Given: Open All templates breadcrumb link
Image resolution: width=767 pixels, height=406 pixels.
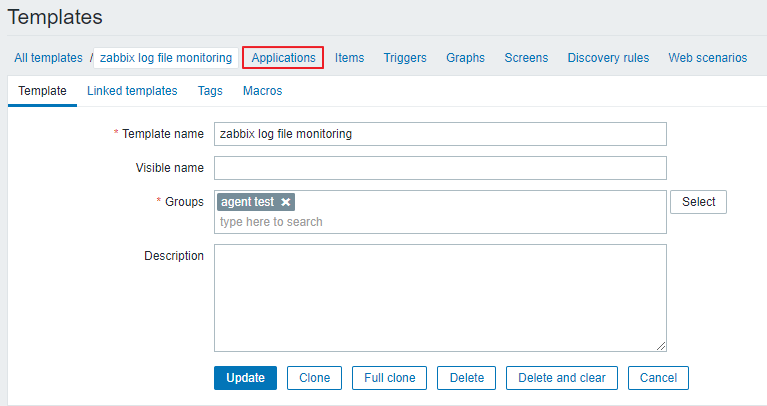Looking at the screenshot, I should tap(48, 58).
